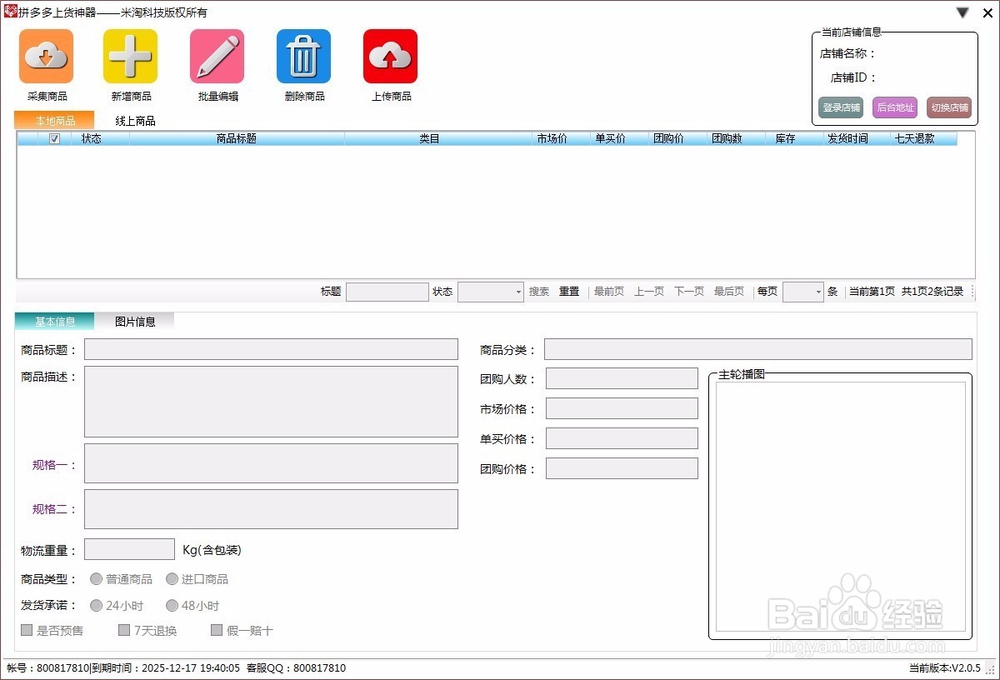Image resolution: width=1000 pixels, height=680 pixels.
Task: Go to 下一页 next page
Action: (689, 292)
